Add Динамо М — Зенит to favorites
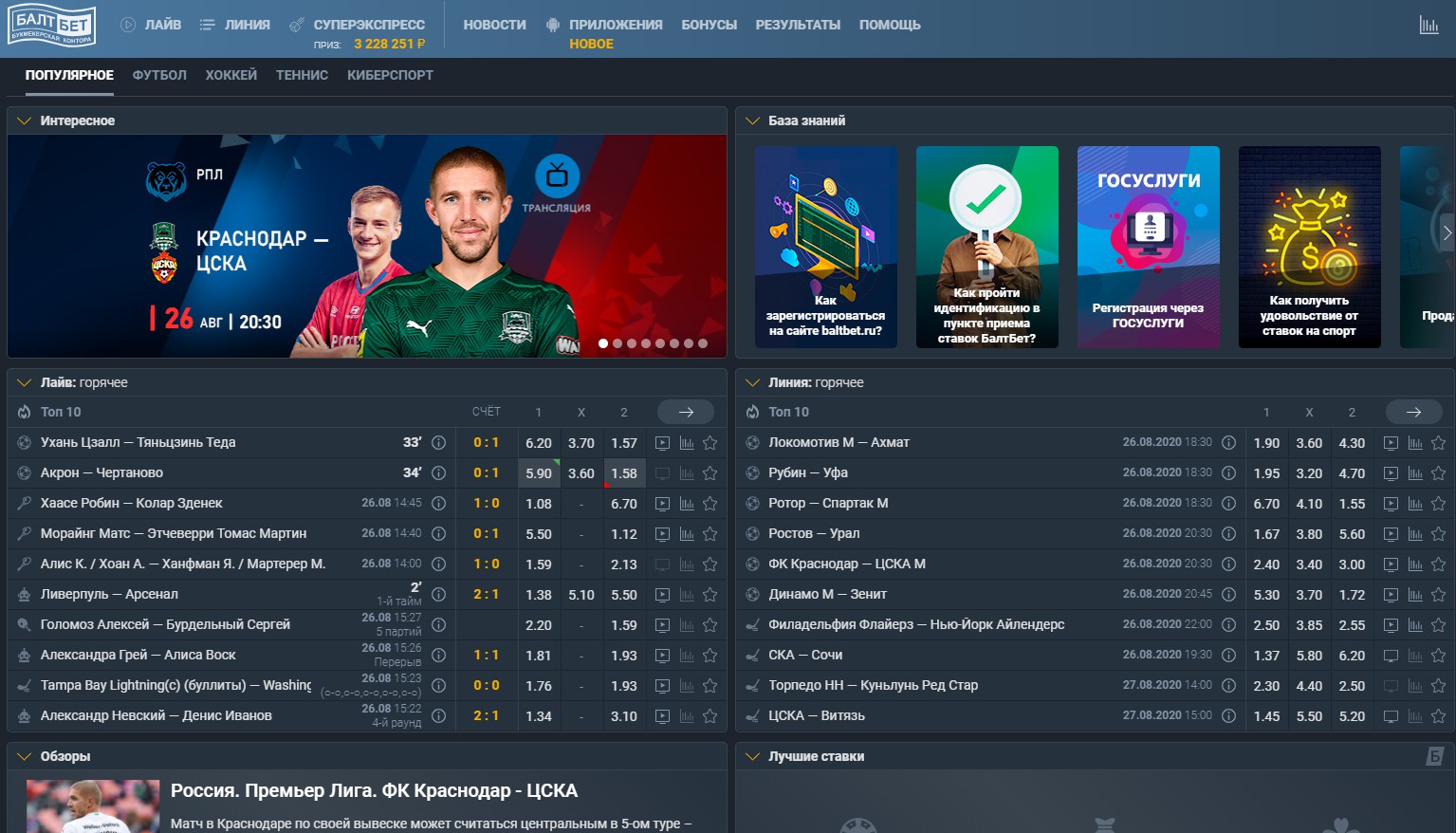The width and height of the screenshot is (1456, 833). (x=1438, y=595)
